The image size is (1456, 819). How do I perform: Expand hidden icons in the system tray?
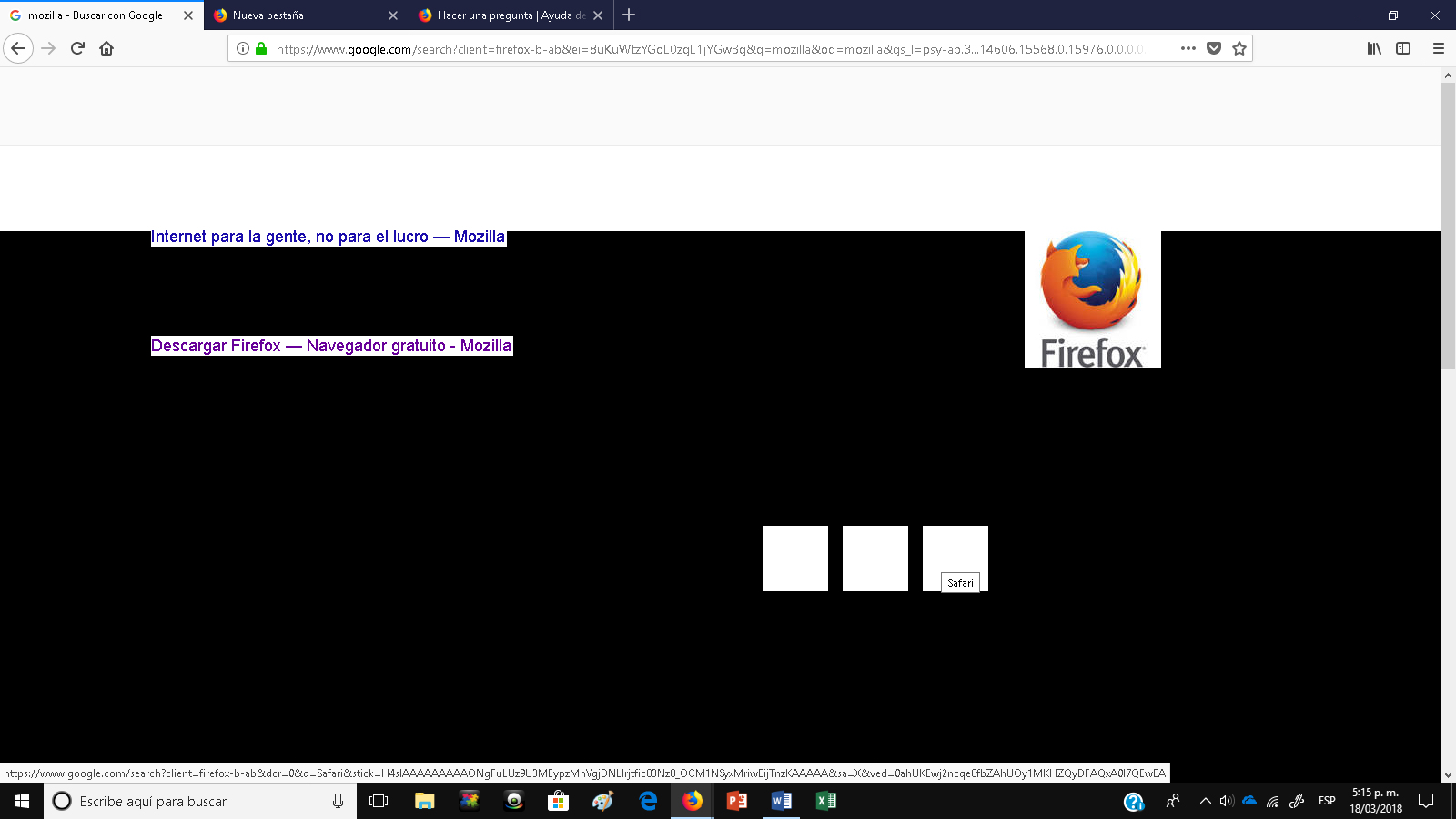point(1208,802)
